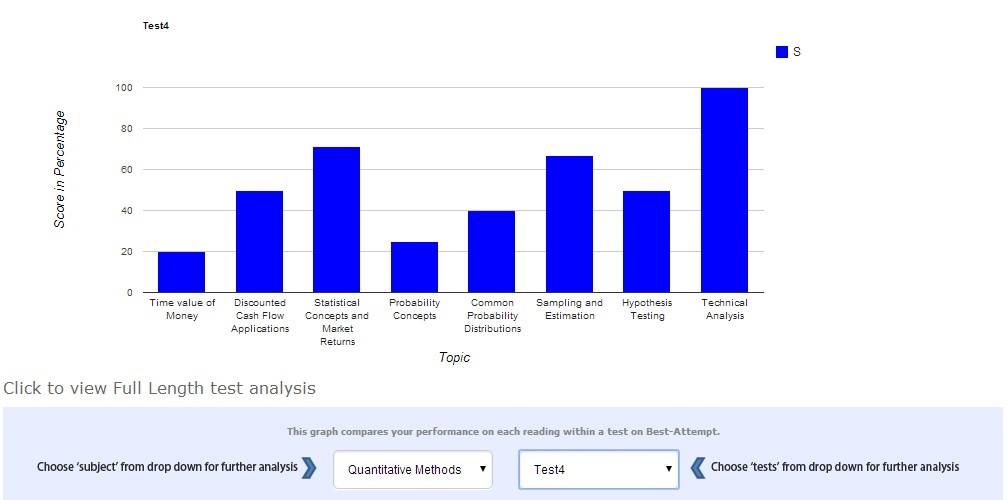Click the blue S legend swatch
The image size is (1007, 500).
click(782, 52)
